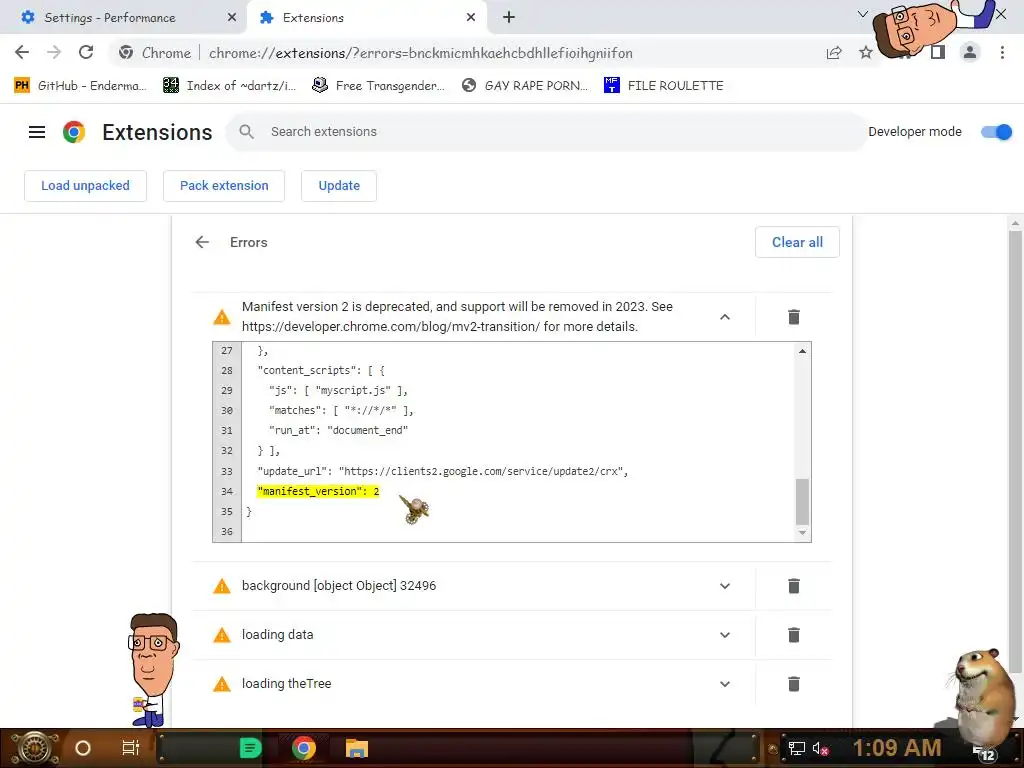Reload the current page
Screen dimensions: 1024x768
click(86, 52)
